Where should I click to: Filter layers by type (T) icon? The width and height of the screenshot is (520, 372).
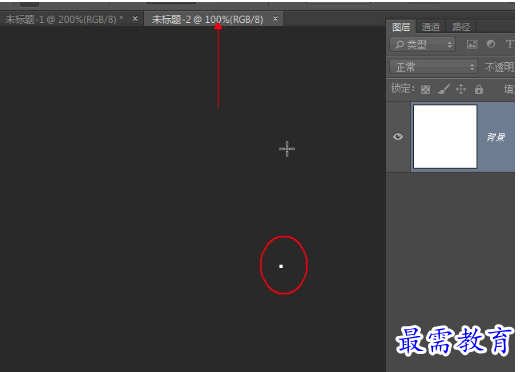[x=510, y=44]
